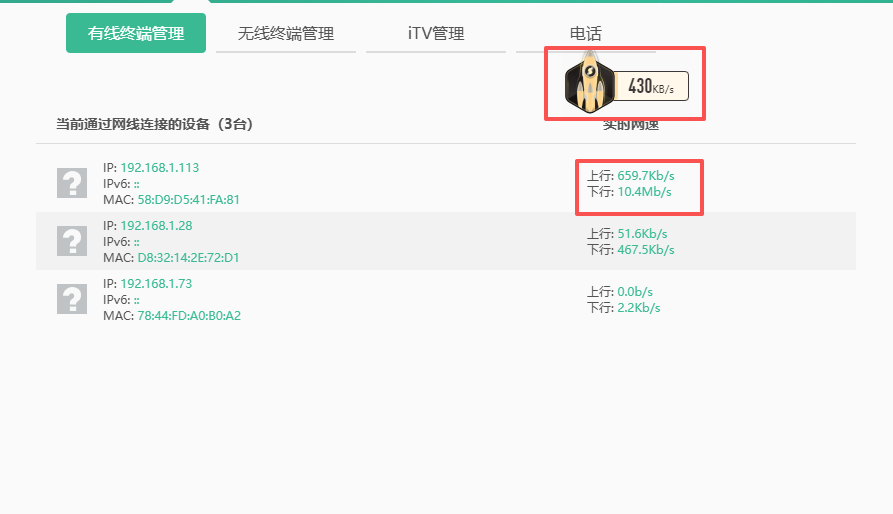Switch to the 有线终端管理 tab
This screenshot has width=893, height=514.
coord(136,33)
